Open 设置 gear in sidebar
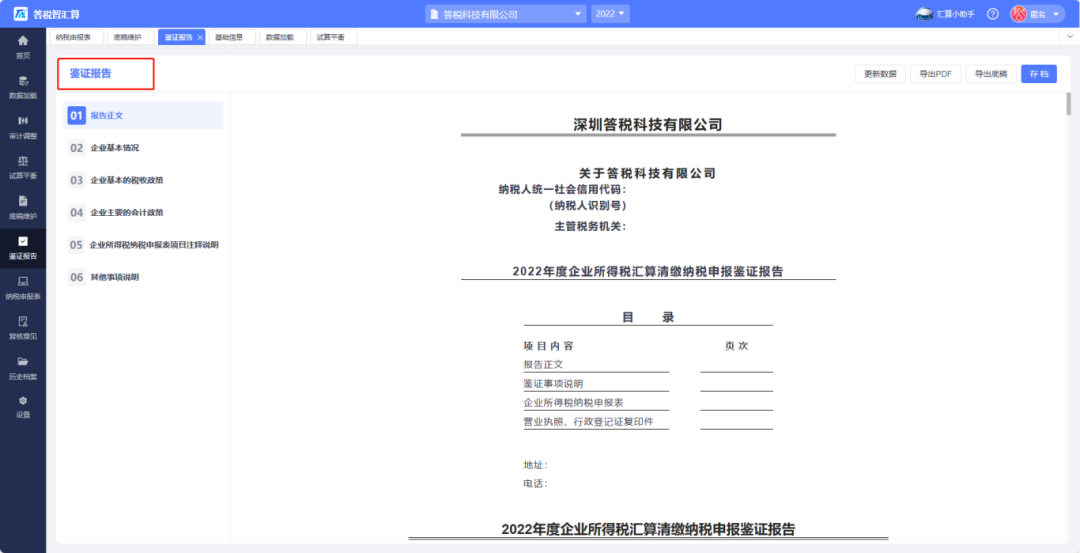This screenshot has height=553, width=1080. click(x=23, y=407)
